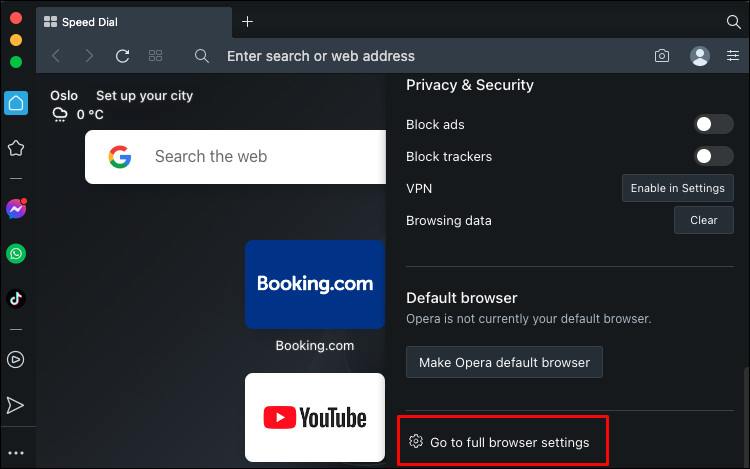Go to full browser settings
This screenshot has height=469, width=750.
[500, 442]
